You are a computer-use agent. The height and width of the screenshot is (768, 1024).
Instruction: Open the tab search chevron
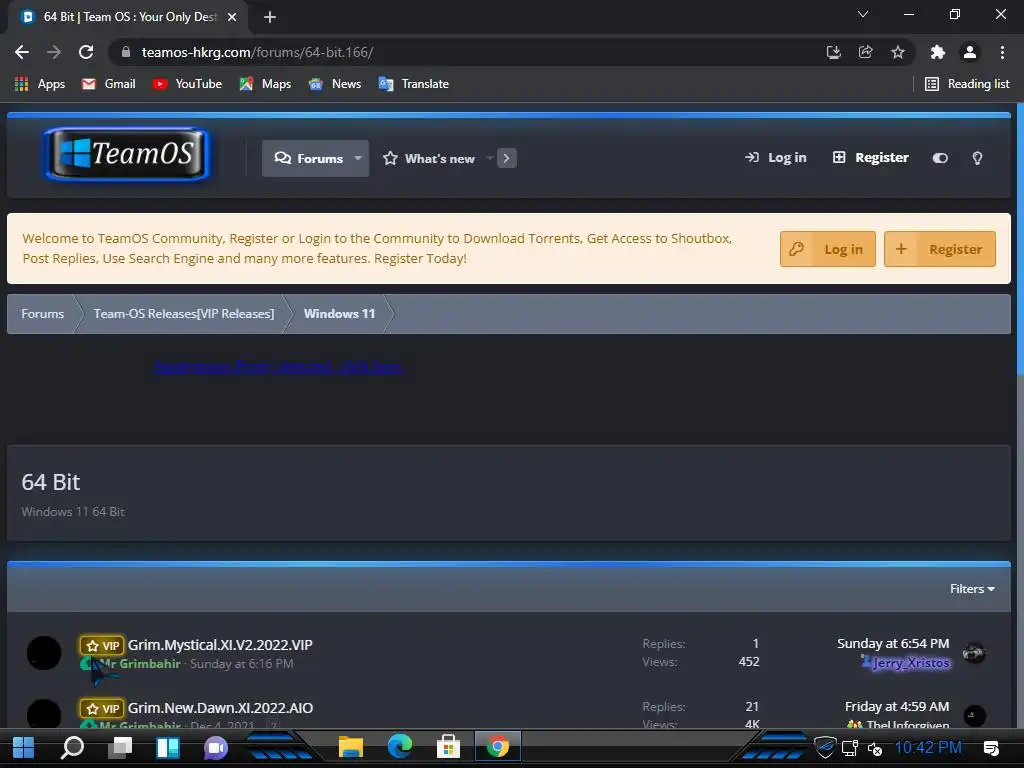[x=863, y=14]
